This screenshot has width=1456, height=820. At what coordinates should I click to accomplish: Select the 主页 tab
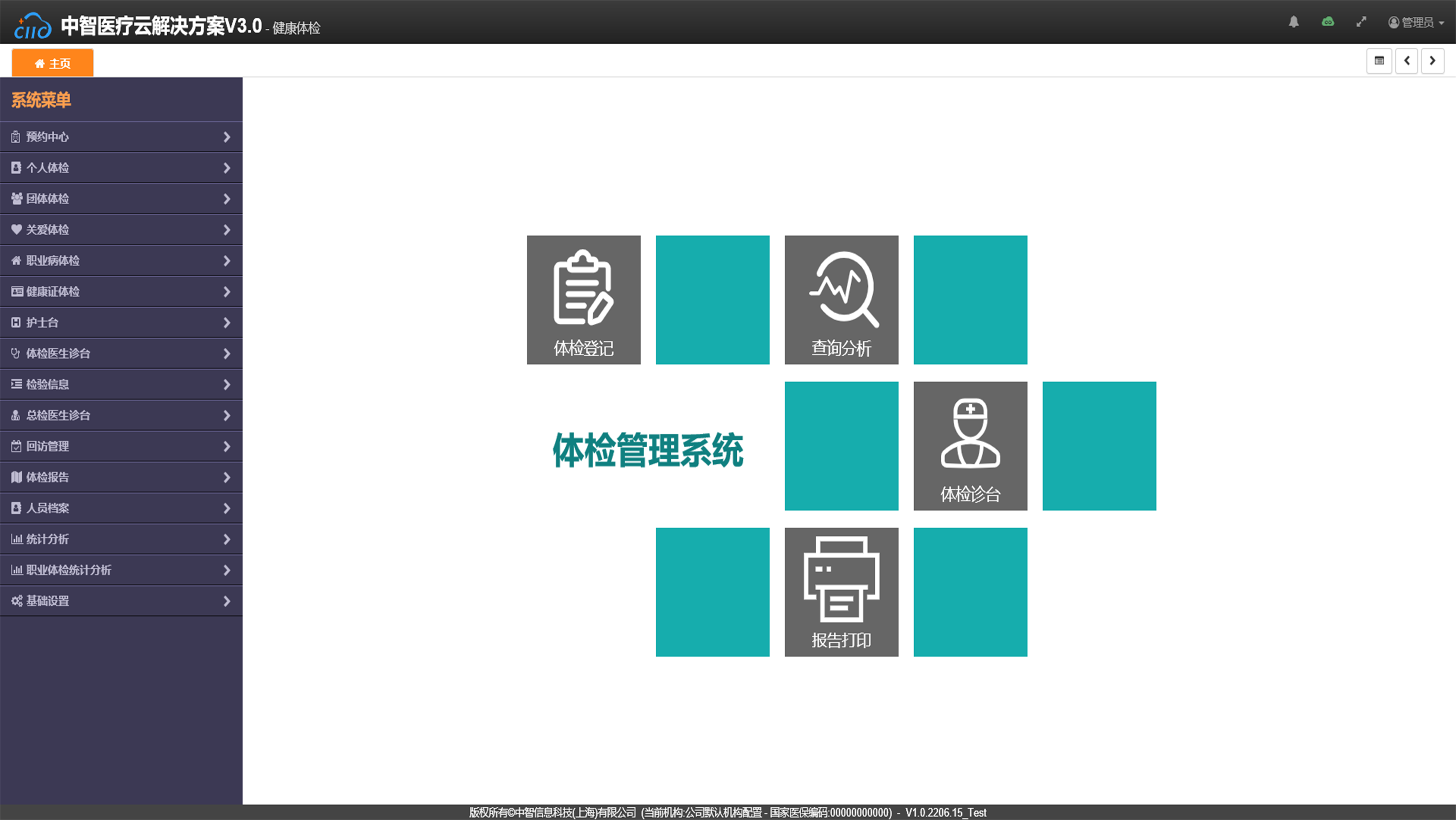click(53, 63)
